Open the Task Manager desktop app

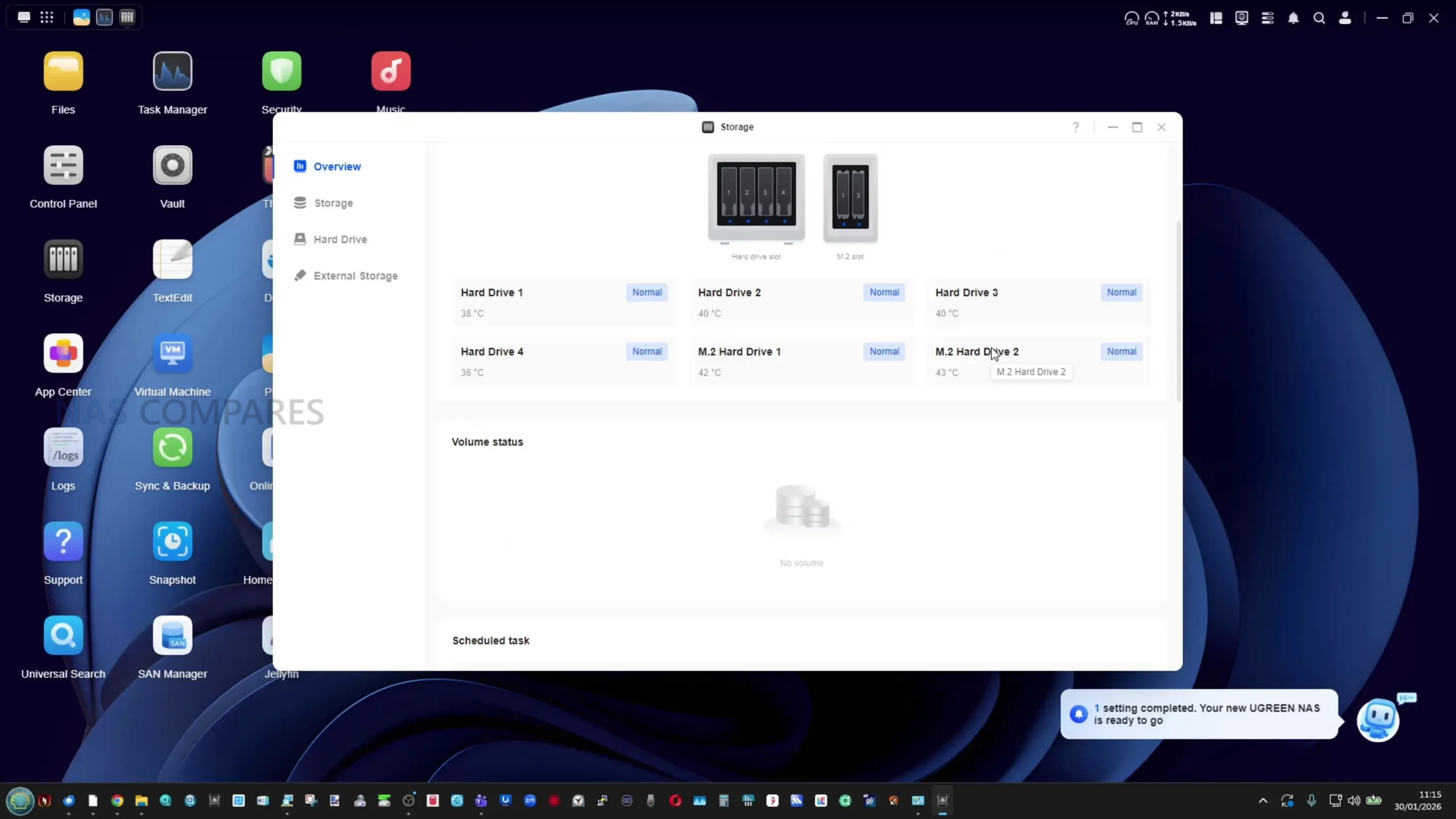click(x=172, y=72)
